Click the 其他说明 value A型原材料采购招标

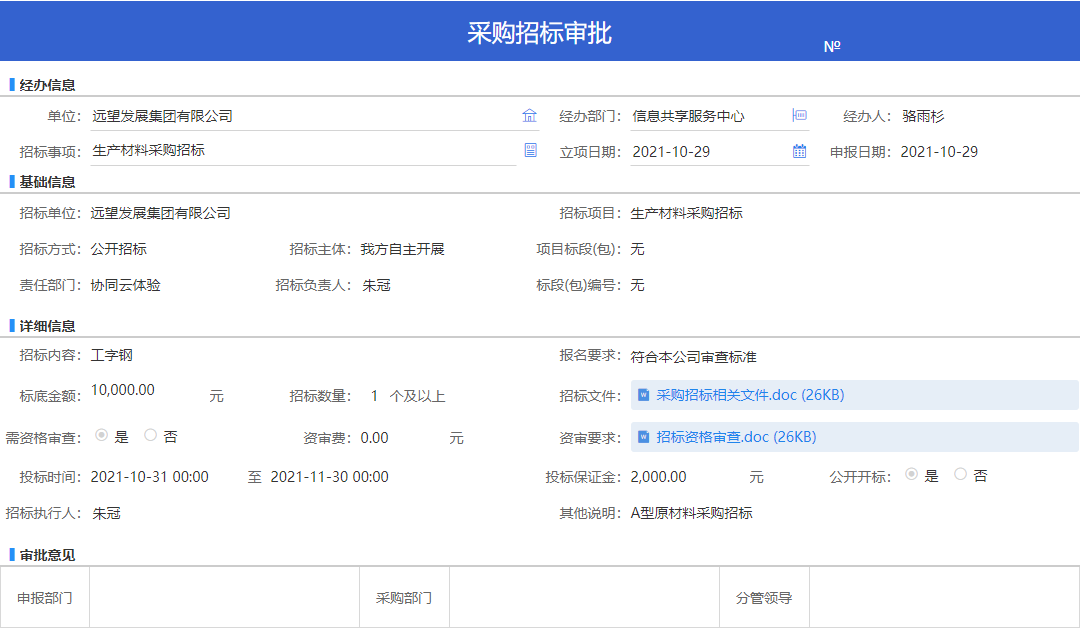(692, 513)
